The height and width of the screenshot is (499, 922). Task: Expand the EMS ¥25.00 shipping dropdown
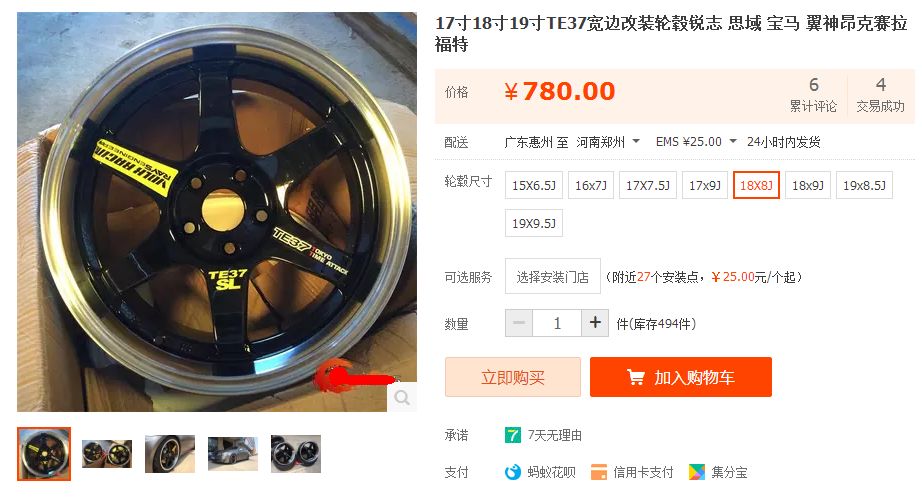pyautogui.click(x=696, y=142)
